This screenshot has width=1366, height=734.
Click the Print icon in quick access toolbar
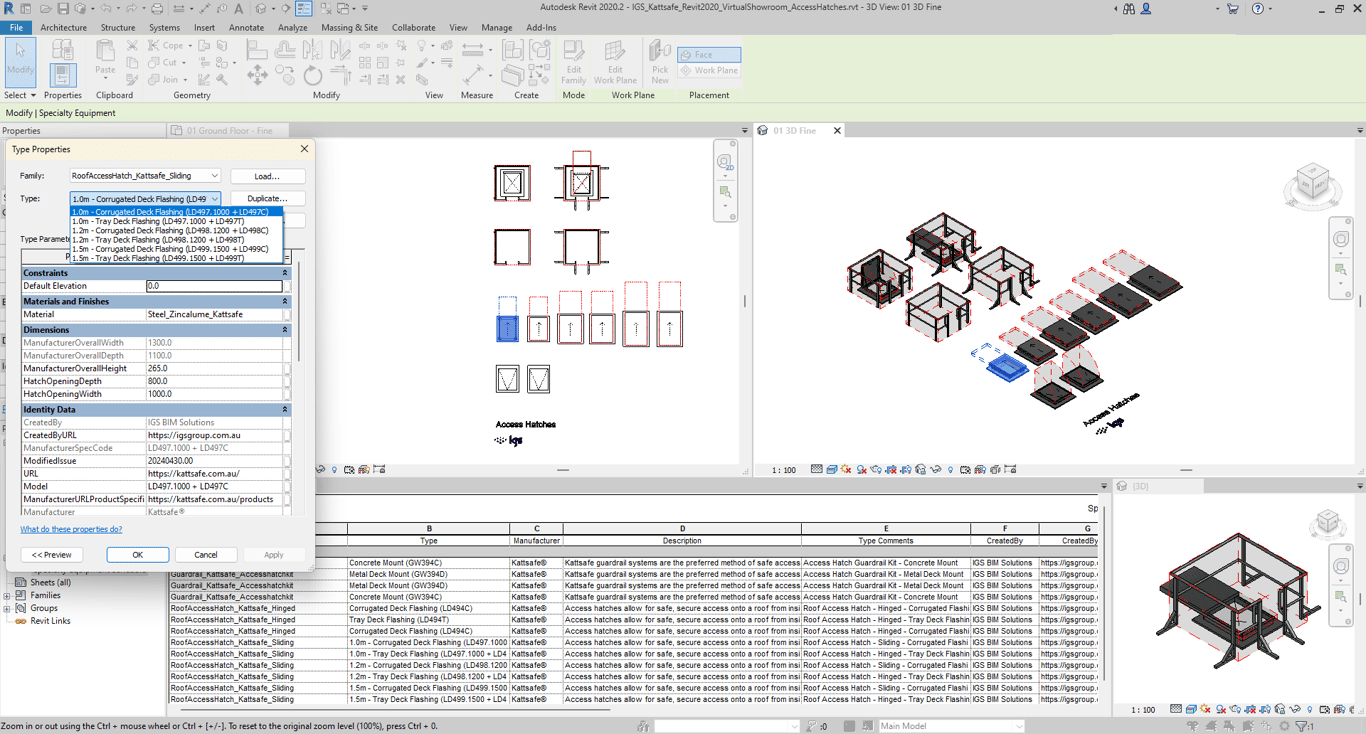(x=157, y=9)
